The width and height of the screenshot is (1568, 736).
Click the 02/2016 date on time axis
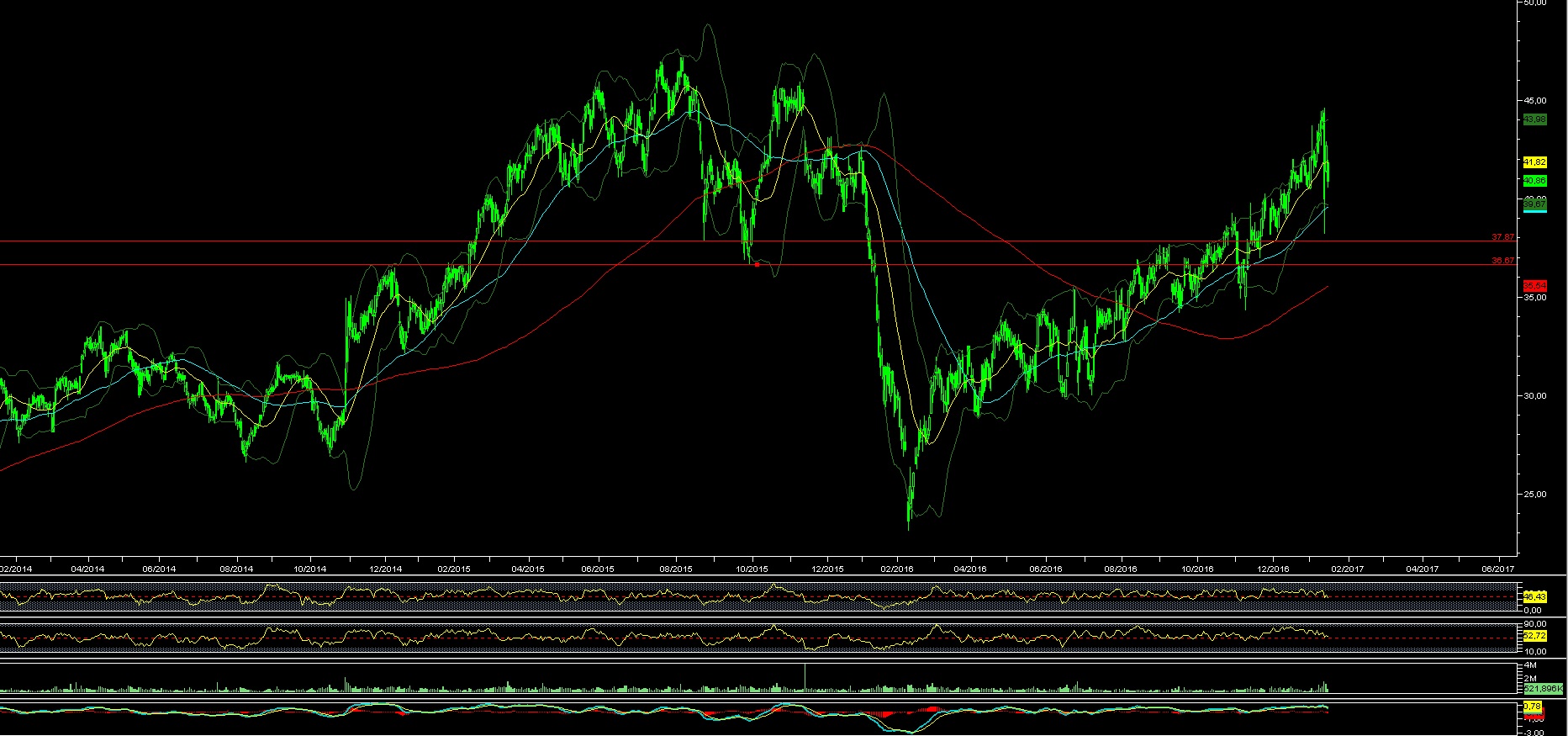pyautogui.click(x=896, y=569)
